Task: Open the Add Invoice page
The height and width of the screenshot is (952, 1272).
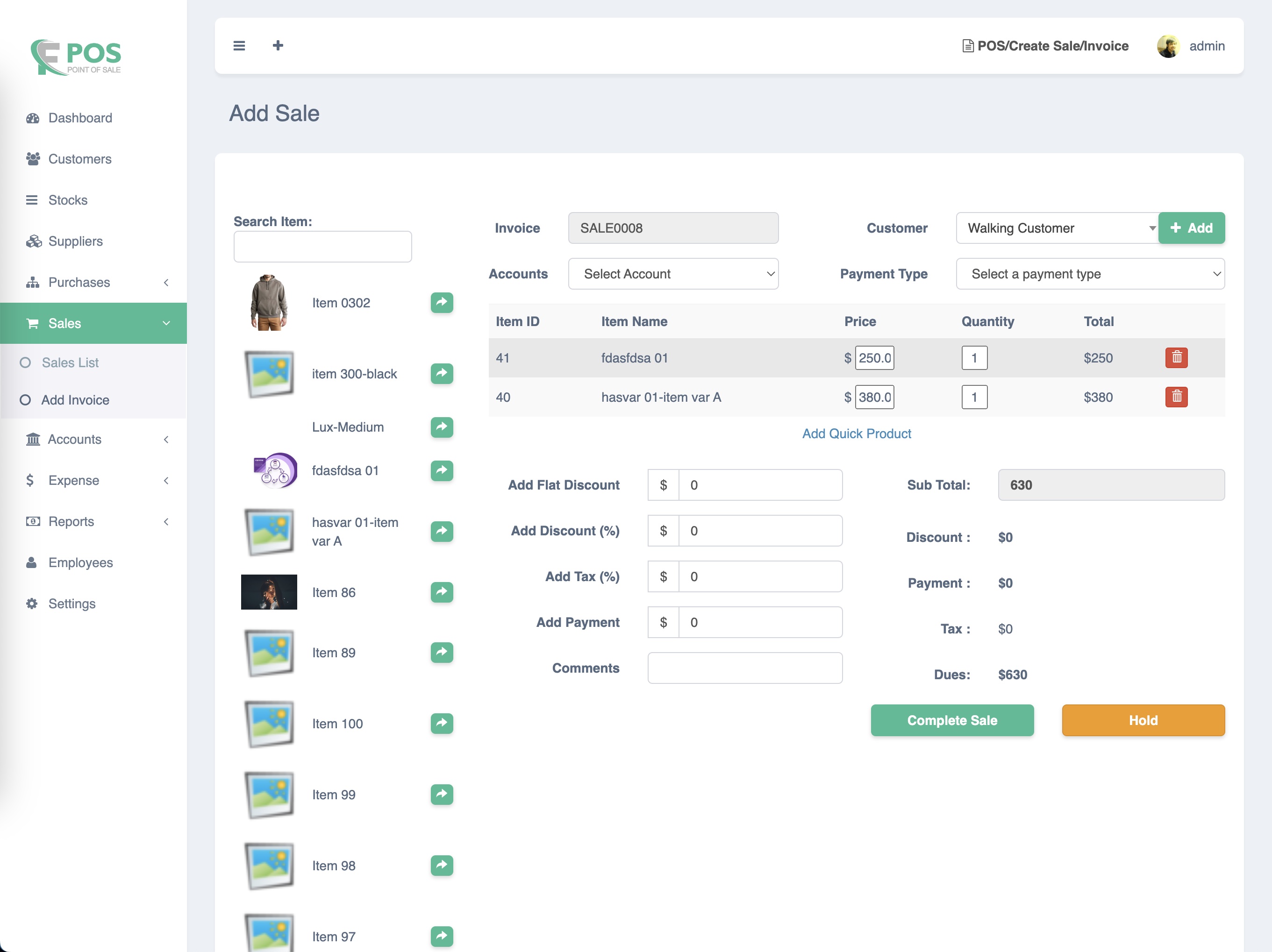Action: pos(75,399)
